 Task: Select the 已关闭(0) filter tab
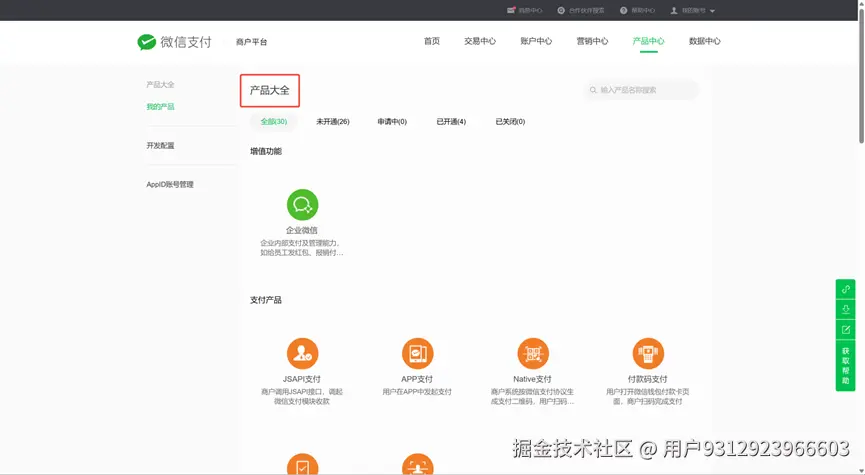click(510, 121)
